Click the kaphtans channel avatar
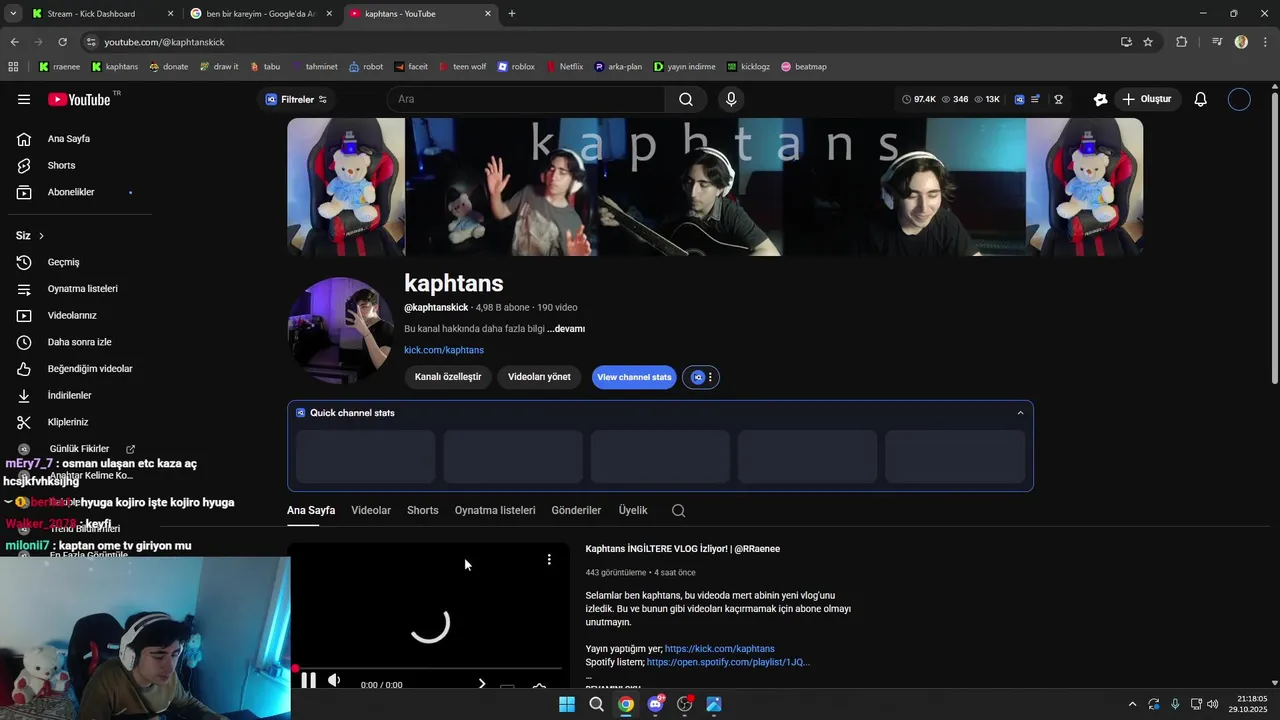The image size is (1280, 720). (341, 331)
